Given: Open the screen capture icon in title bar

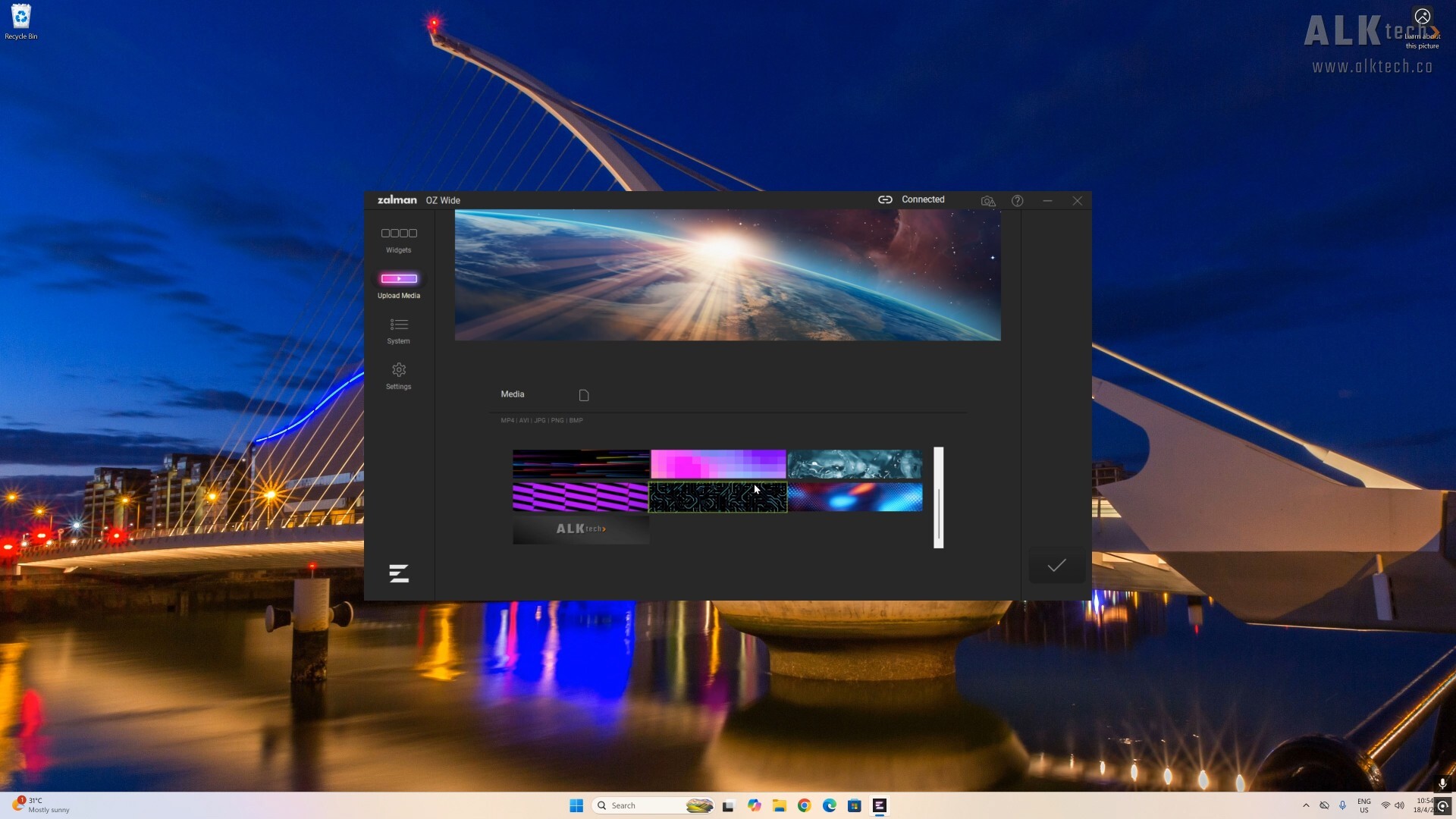Looking at the screenshot, I should [x=988, y=200].
